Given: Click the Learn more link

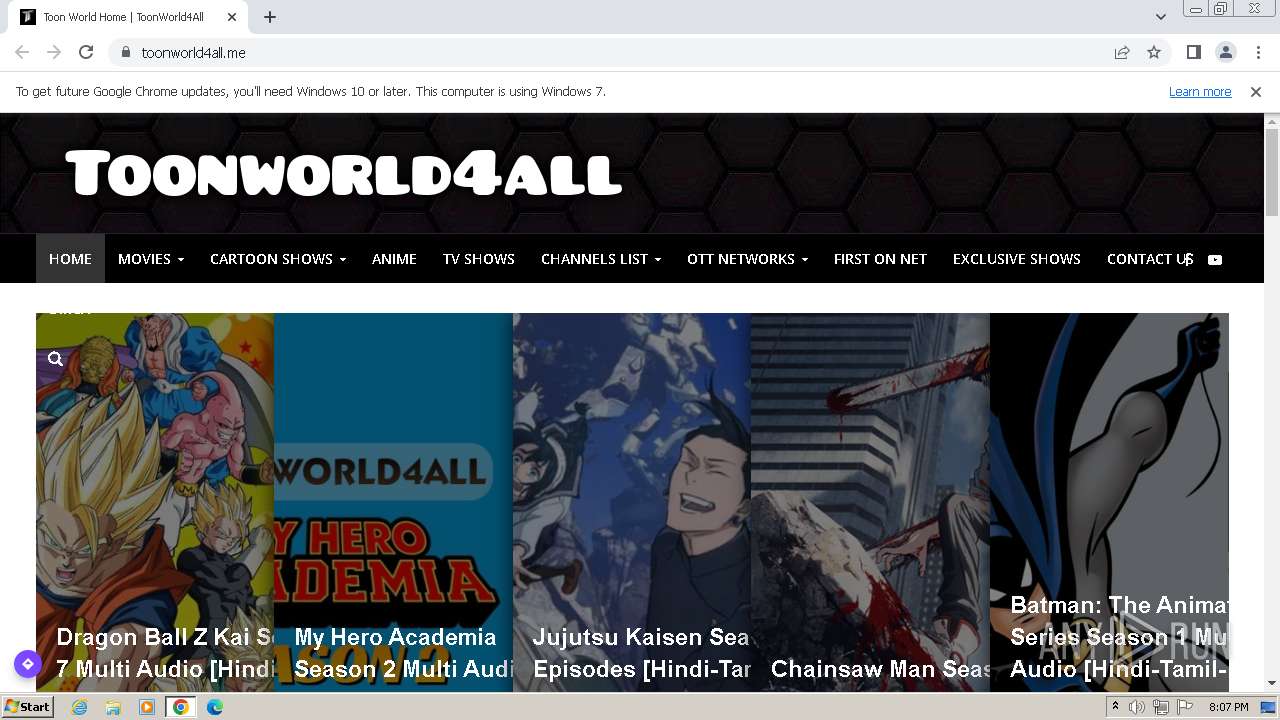Looking at the screenshot, I should 1200,91.
